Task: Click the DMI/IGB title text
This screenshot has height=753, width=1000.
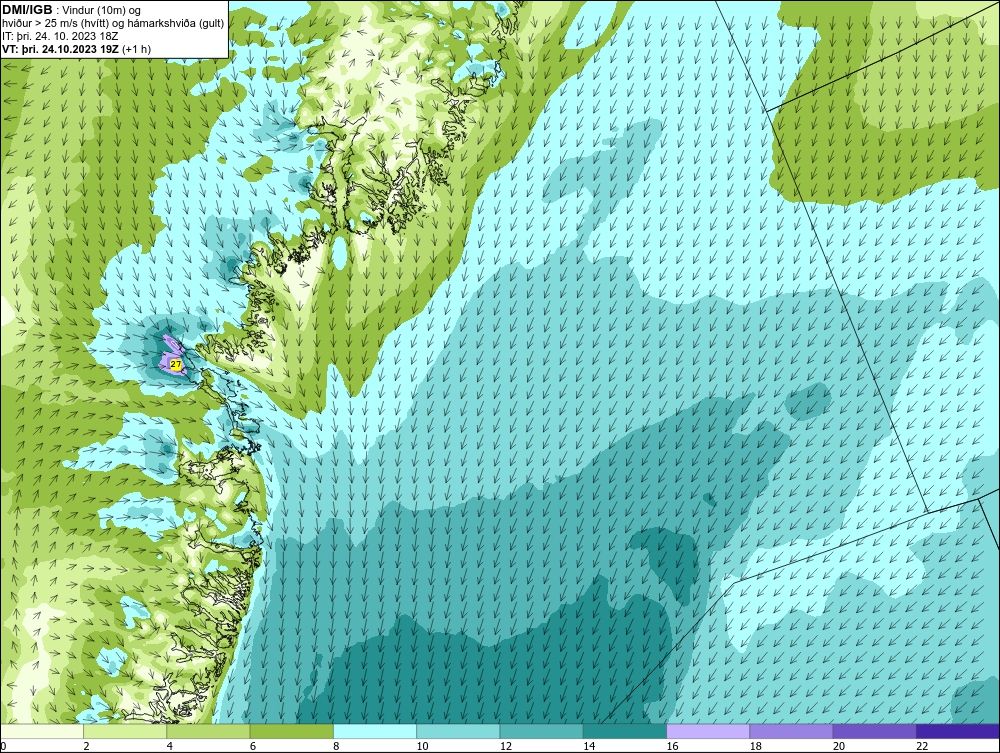Action: [x=27, y=10]
